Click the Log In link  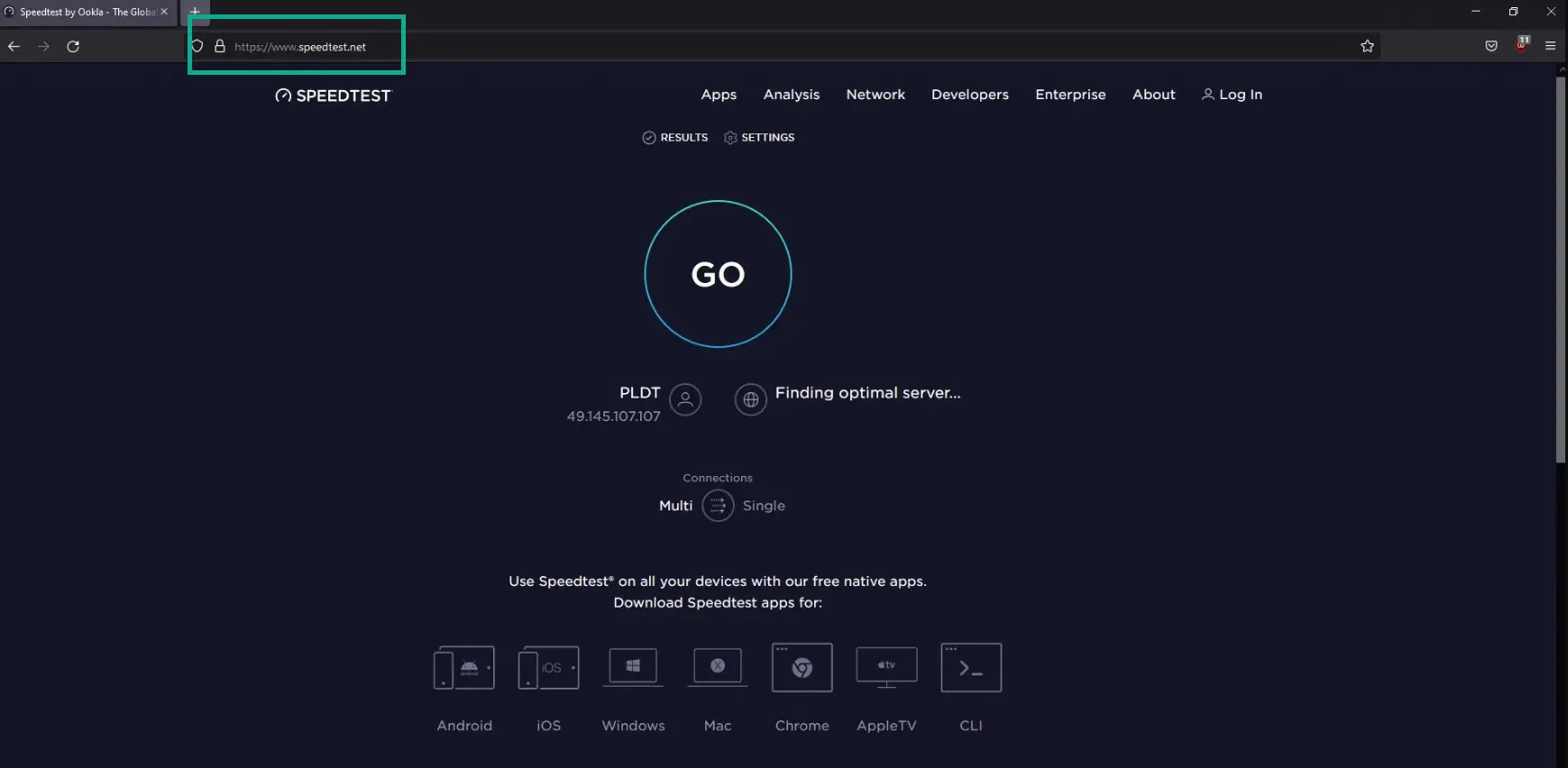(1232, 95)
